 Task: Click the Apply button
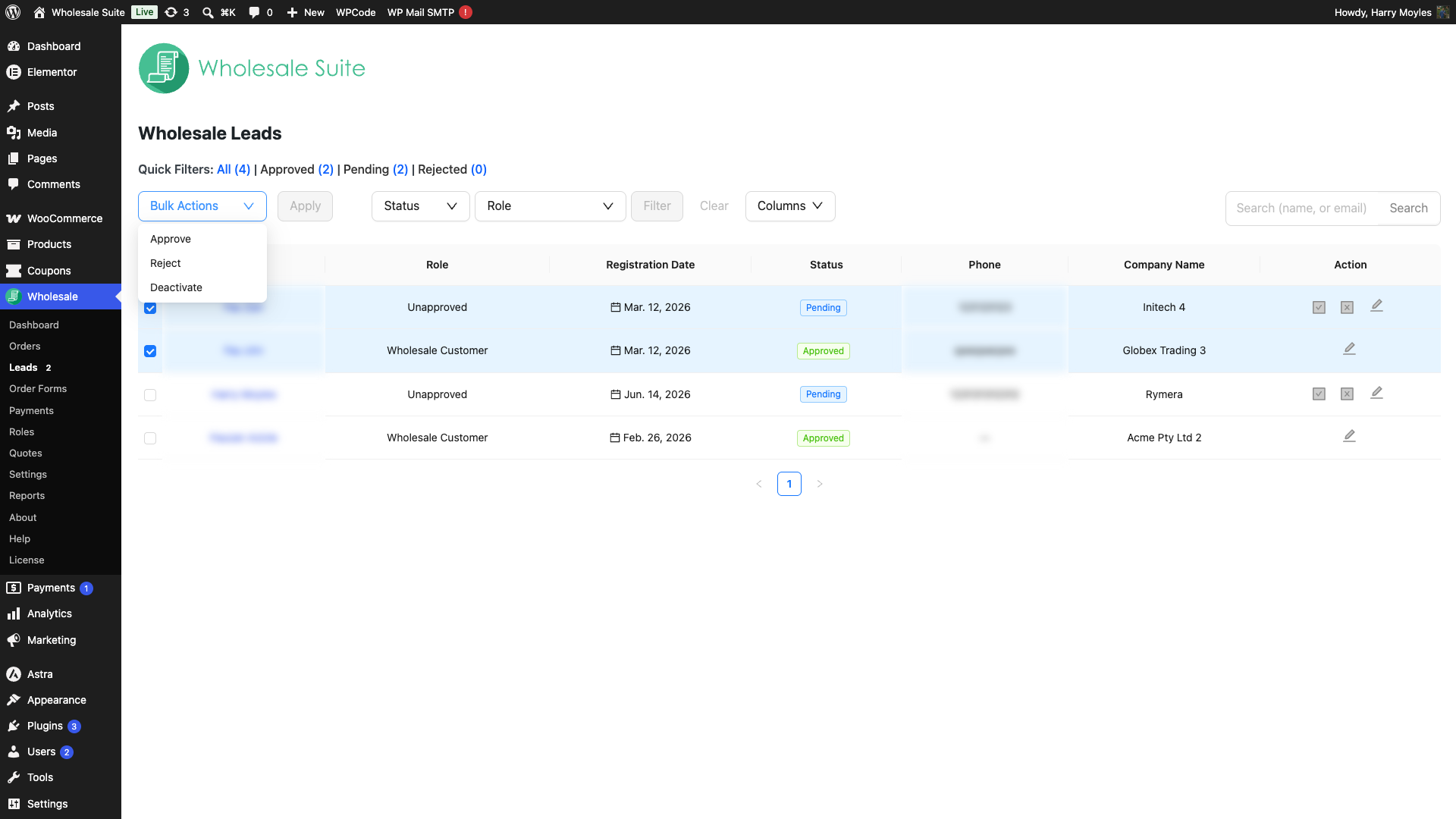click(305, 206)
